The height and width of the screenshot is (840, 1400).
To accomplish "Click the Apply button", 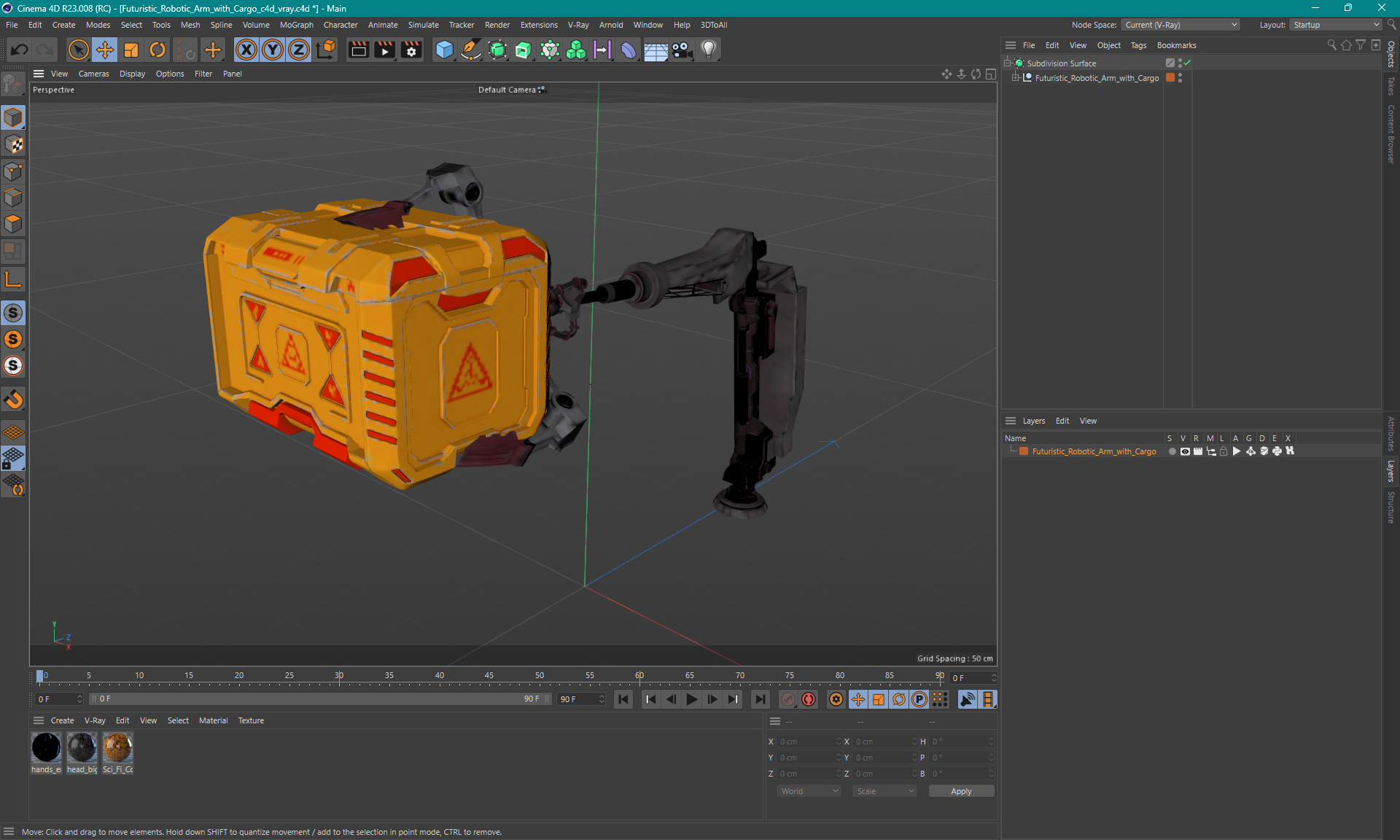I will 961,791.
